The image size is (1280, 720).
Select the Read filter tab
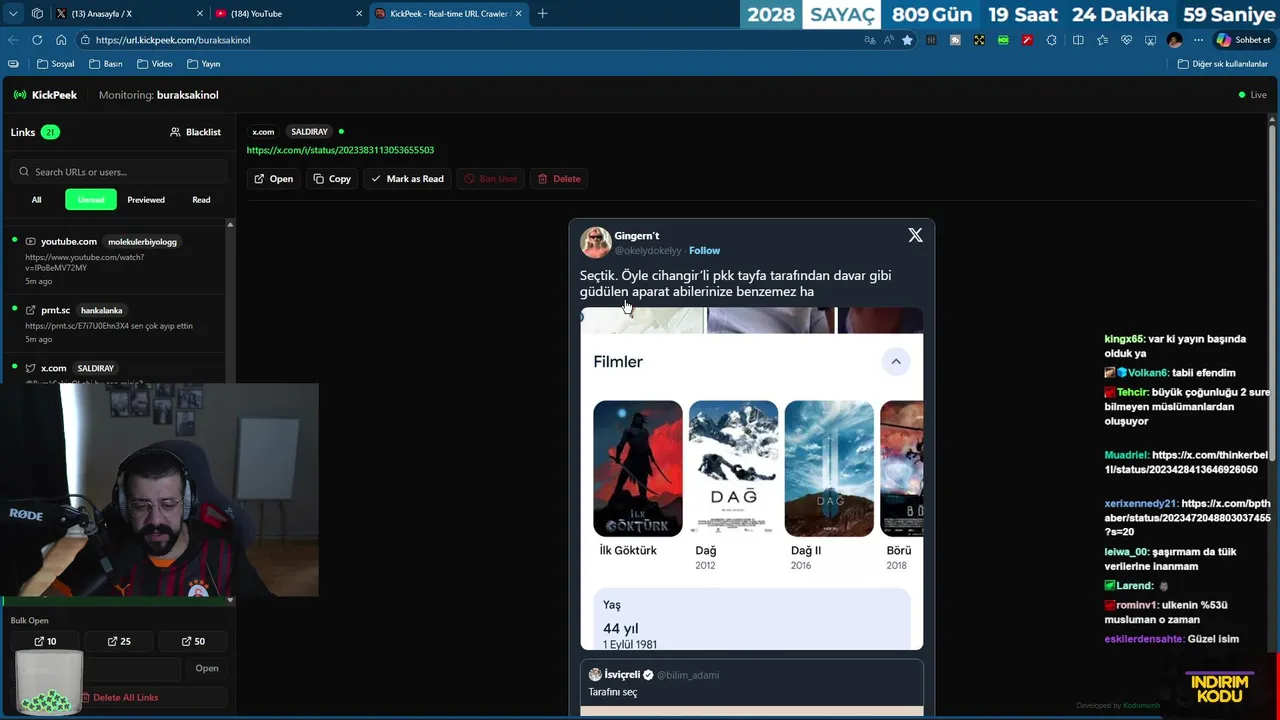(201, 200)
